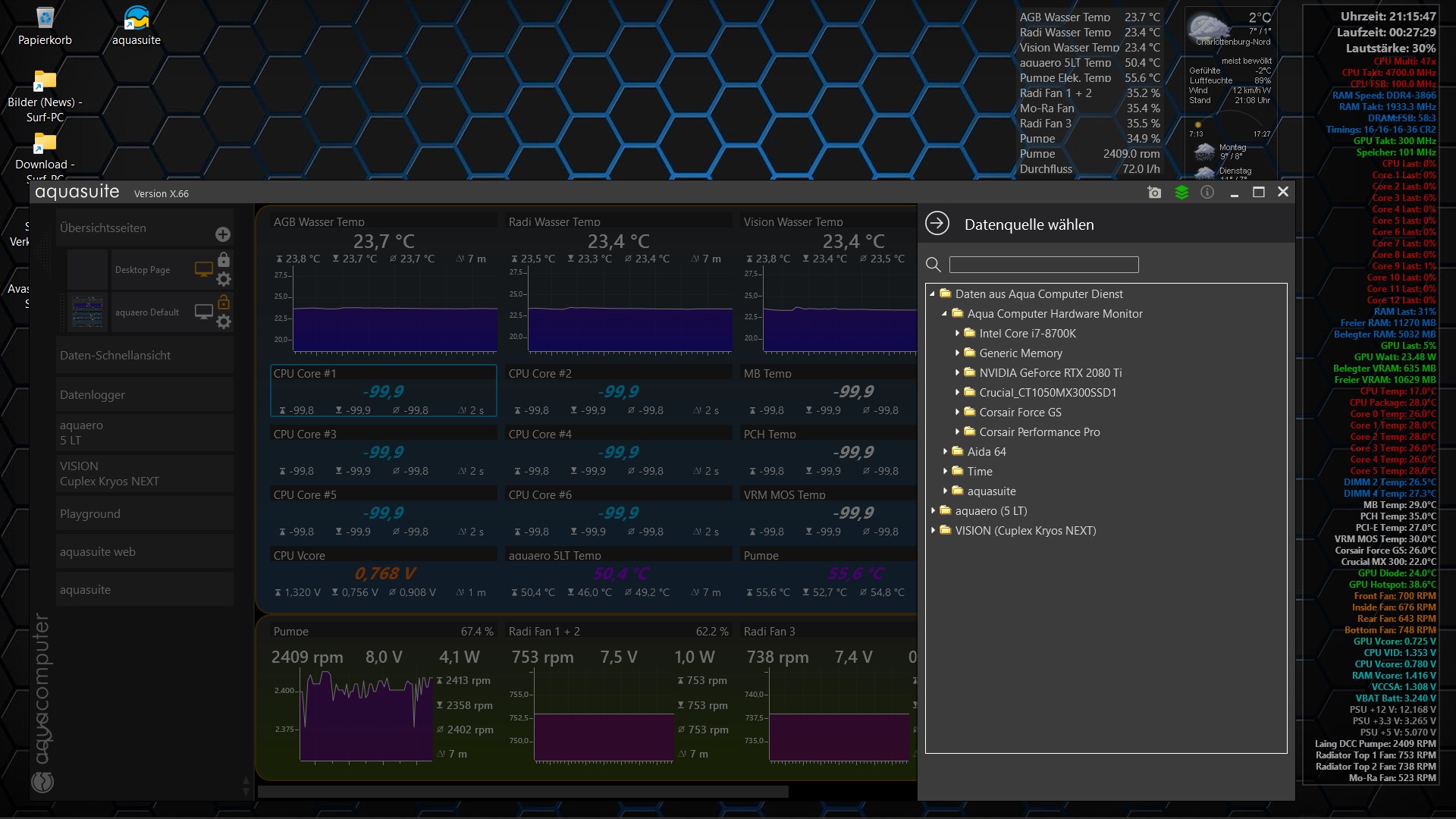Open VISION Cuplex Kryos NEXT sidebar section
The height and width of the screenshot is (819, 1456).
click(144, 473)
